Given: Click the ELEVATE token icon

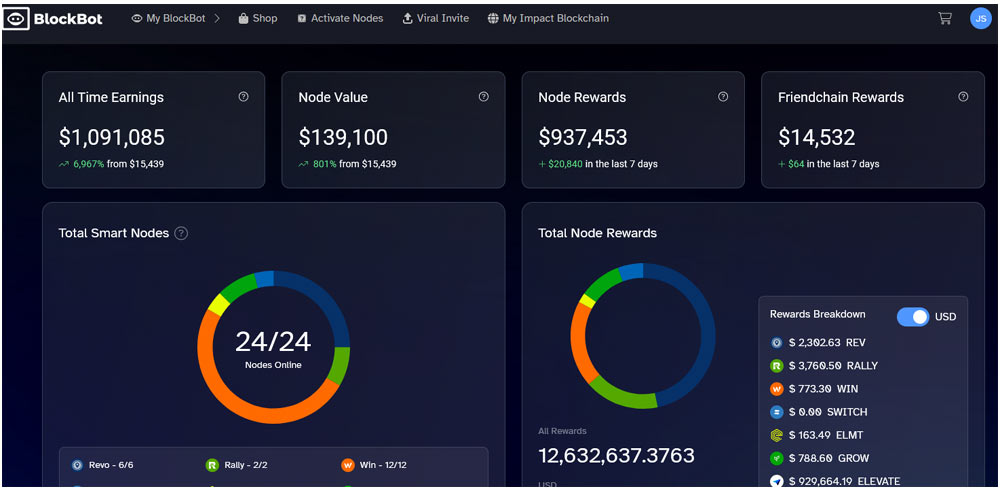Looking at the screenshot, I should tap(776, 481).
